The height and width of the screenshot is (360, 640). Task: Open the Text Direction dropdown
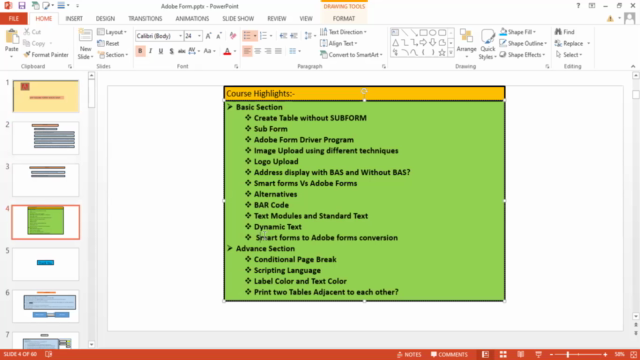[343, 32]
